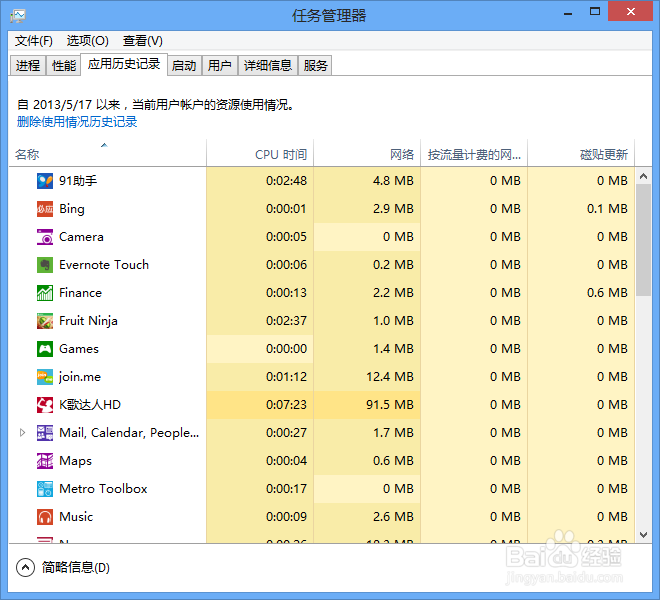Open the 用户 tab
The height and width of the screenshot is (600, 660).
[x=220, y=65]
